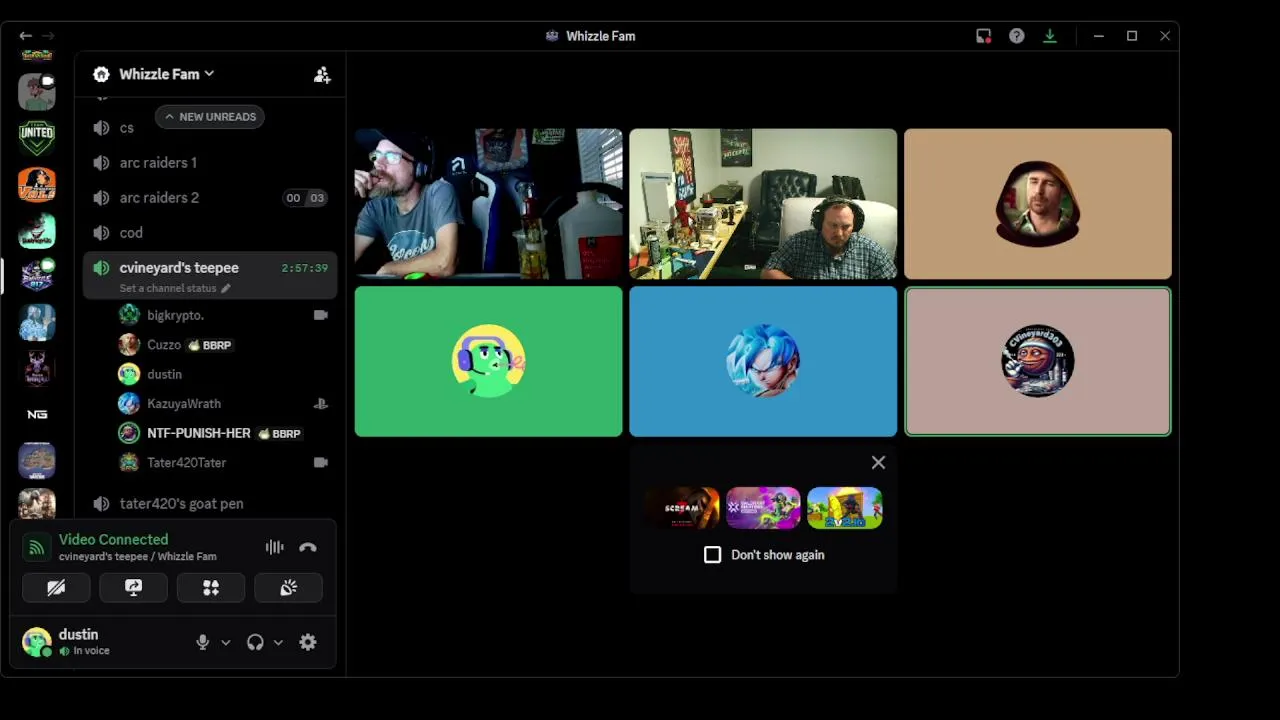This screenshot has width=1280, height=720.
Task: Open the Help question mark icon
Action: point(1017,36)
